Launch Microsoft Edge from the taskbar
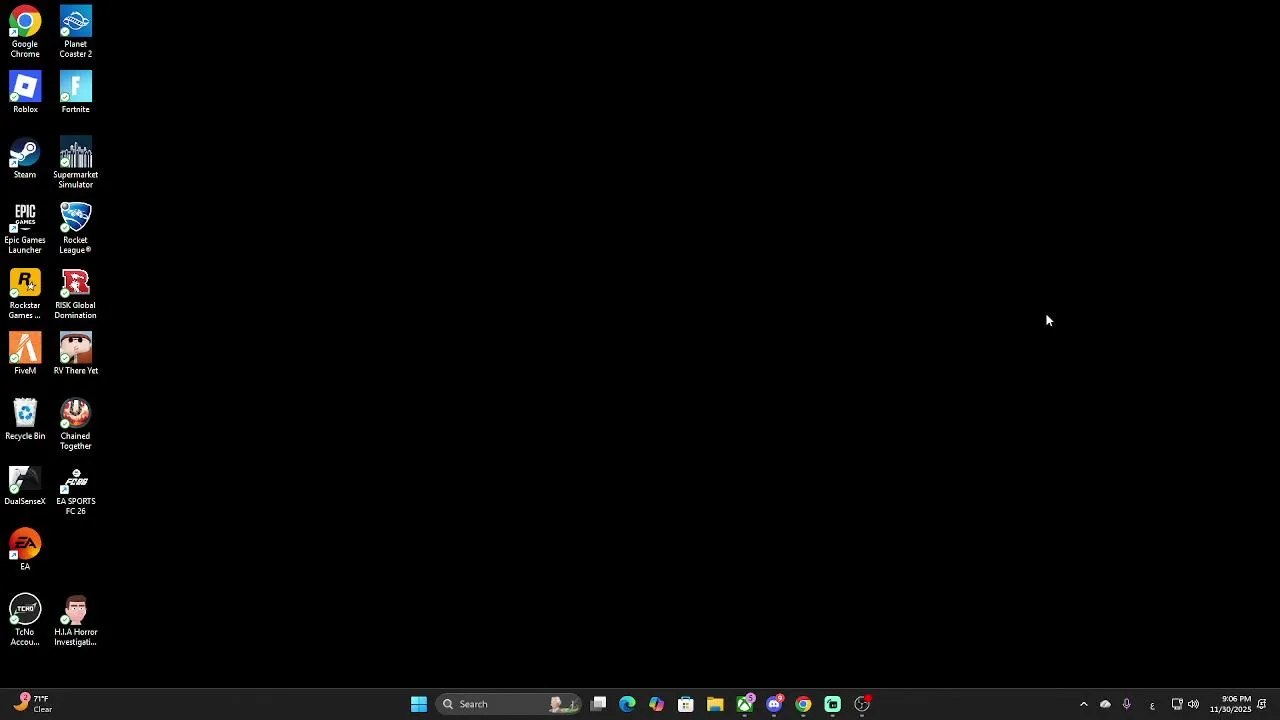Image resolution: width=1280 pixels, height=720 pixels. click(627, 704)
